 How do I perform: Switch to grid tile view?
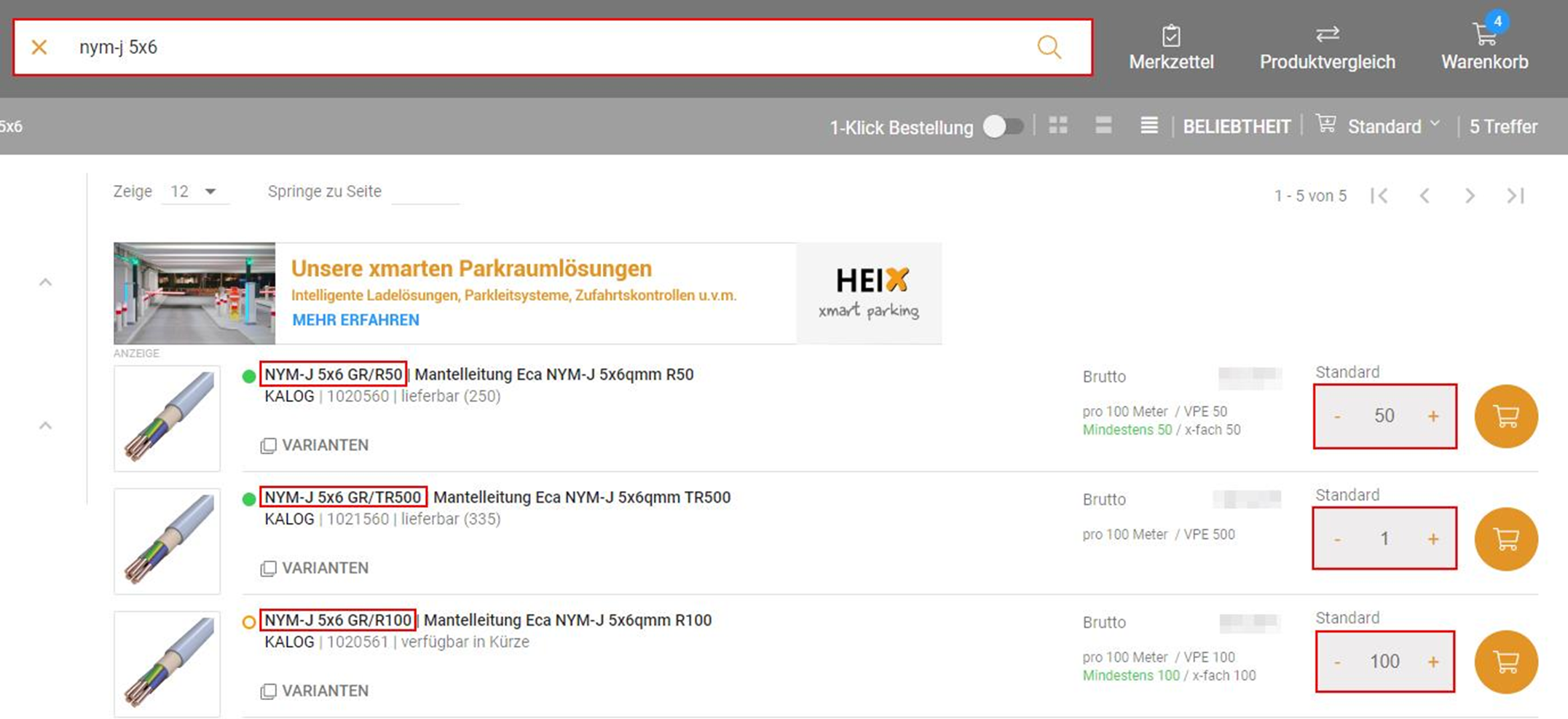click(x=1058, y=125)
